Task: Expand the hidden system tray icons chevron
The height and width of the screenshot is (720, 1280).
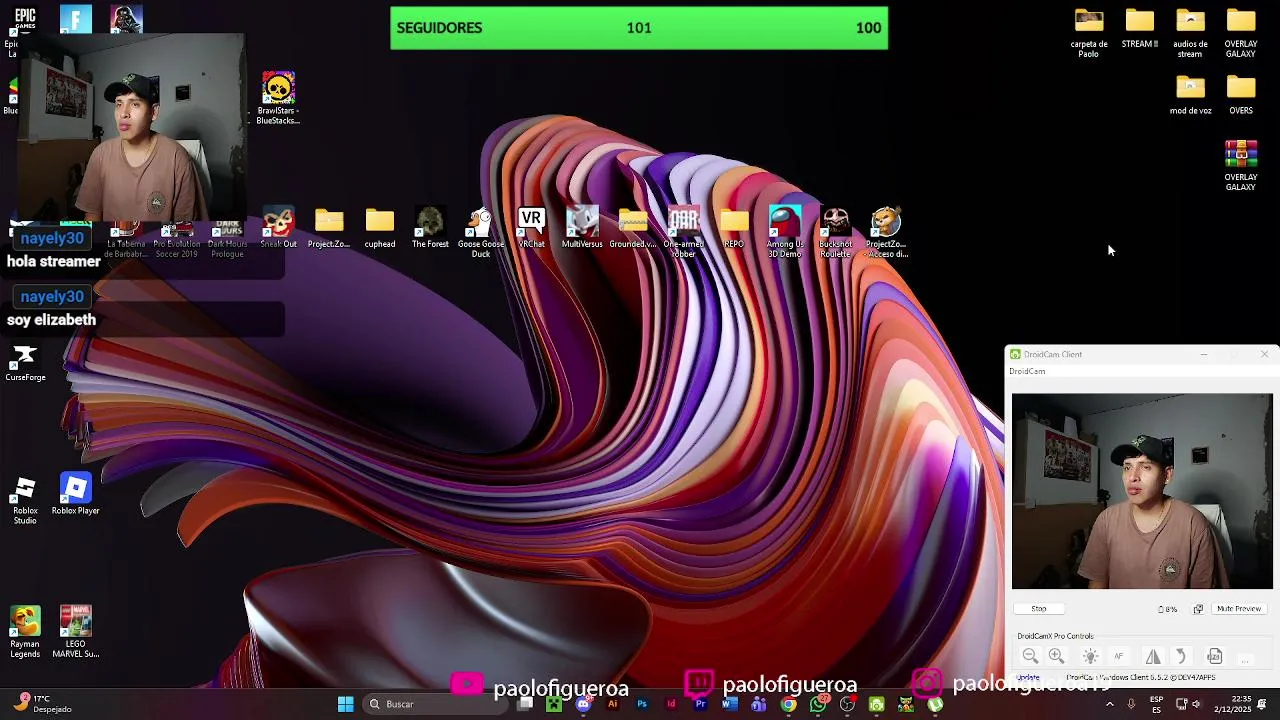Action: (1109, 704)
